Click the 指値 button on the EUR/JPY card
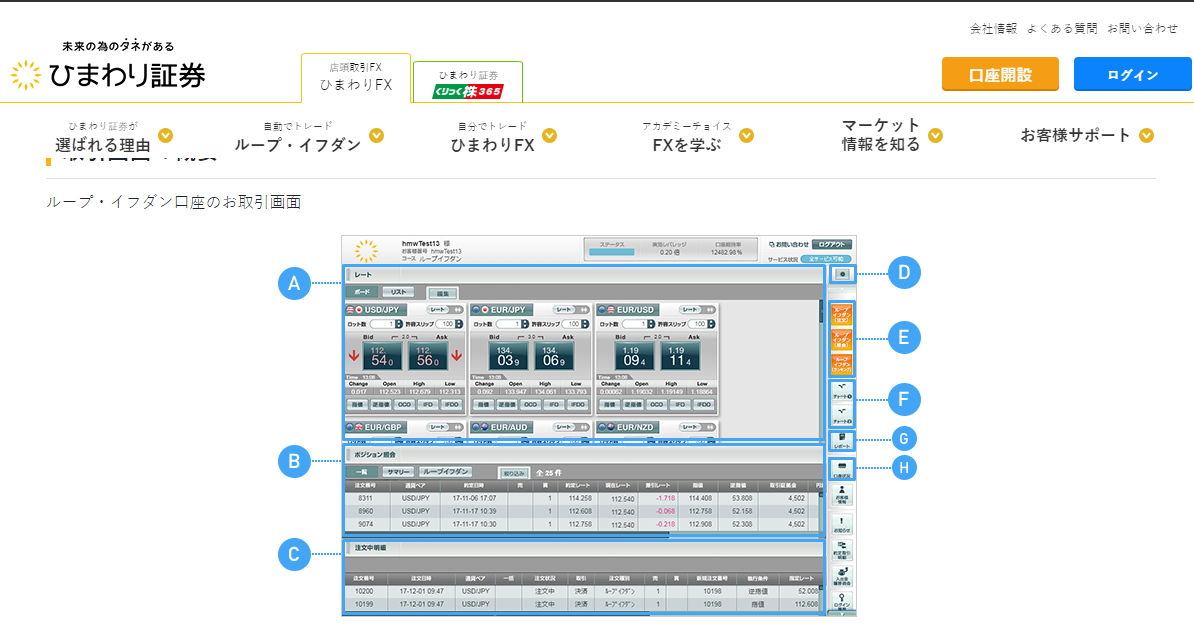 point(483,405)
